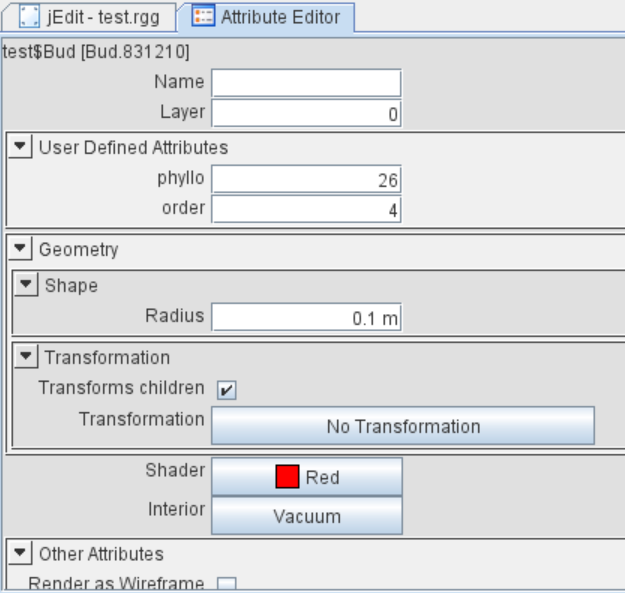Click the Name input field
This screenshot has width=625, height=593.
(306, 83)
